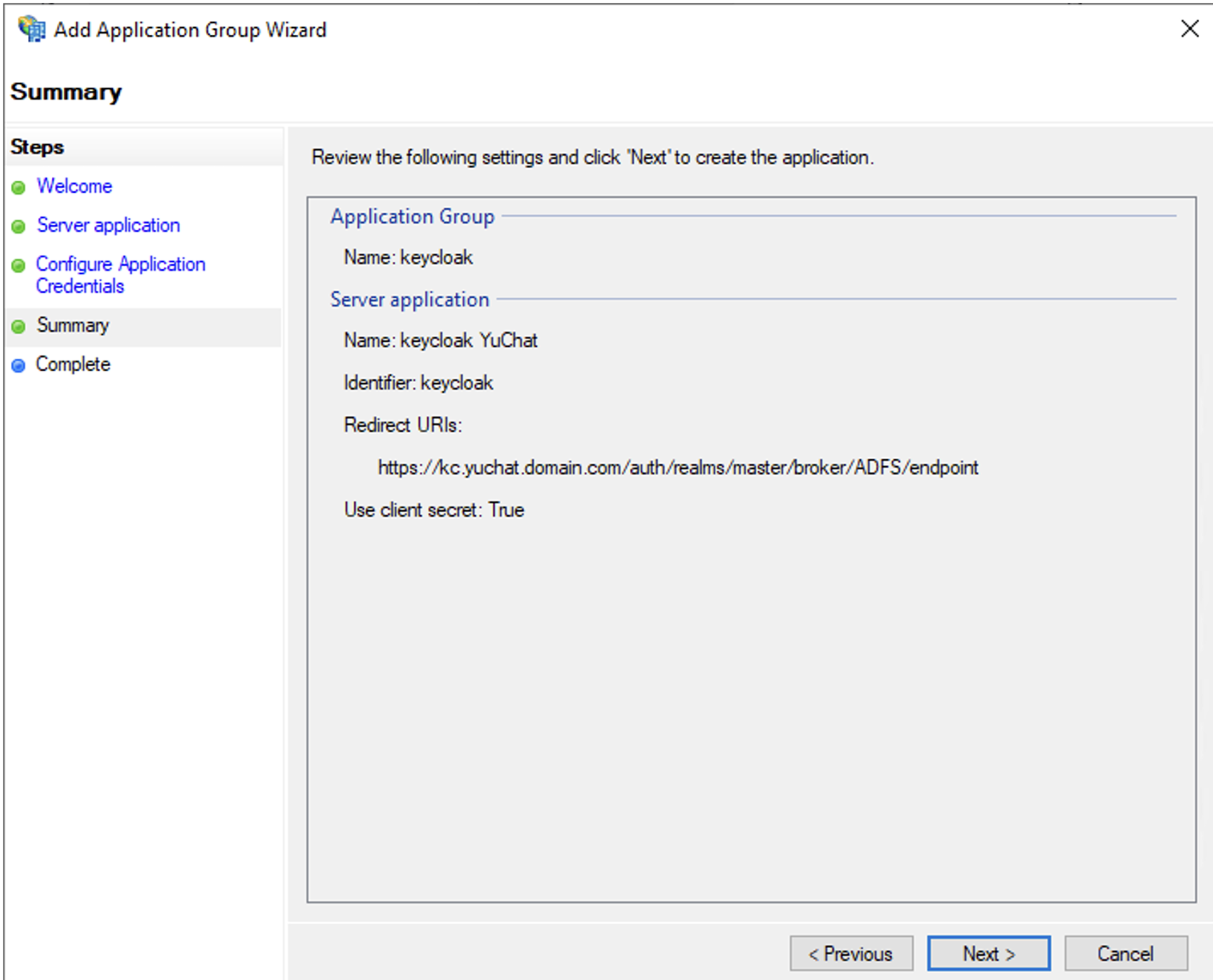This screenshot has width=1213, height=980.
Task: Click the green bullet beside Summary step
Action: (x=19, y=327)
